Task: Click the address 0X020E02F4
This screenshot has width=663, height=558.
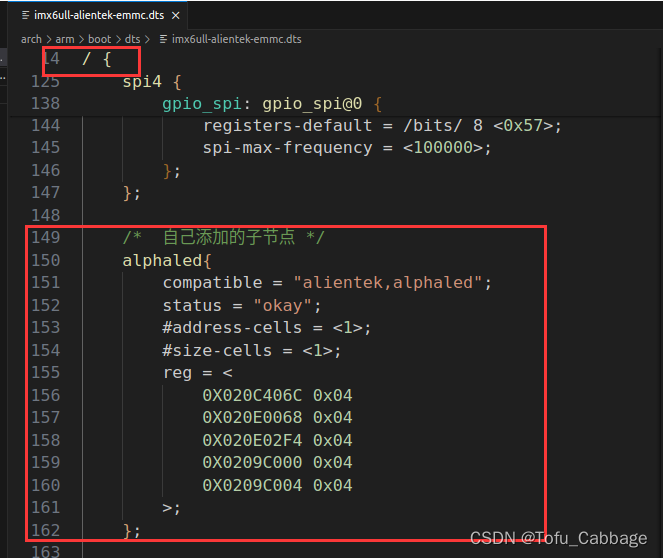Action: click(252, 440)
